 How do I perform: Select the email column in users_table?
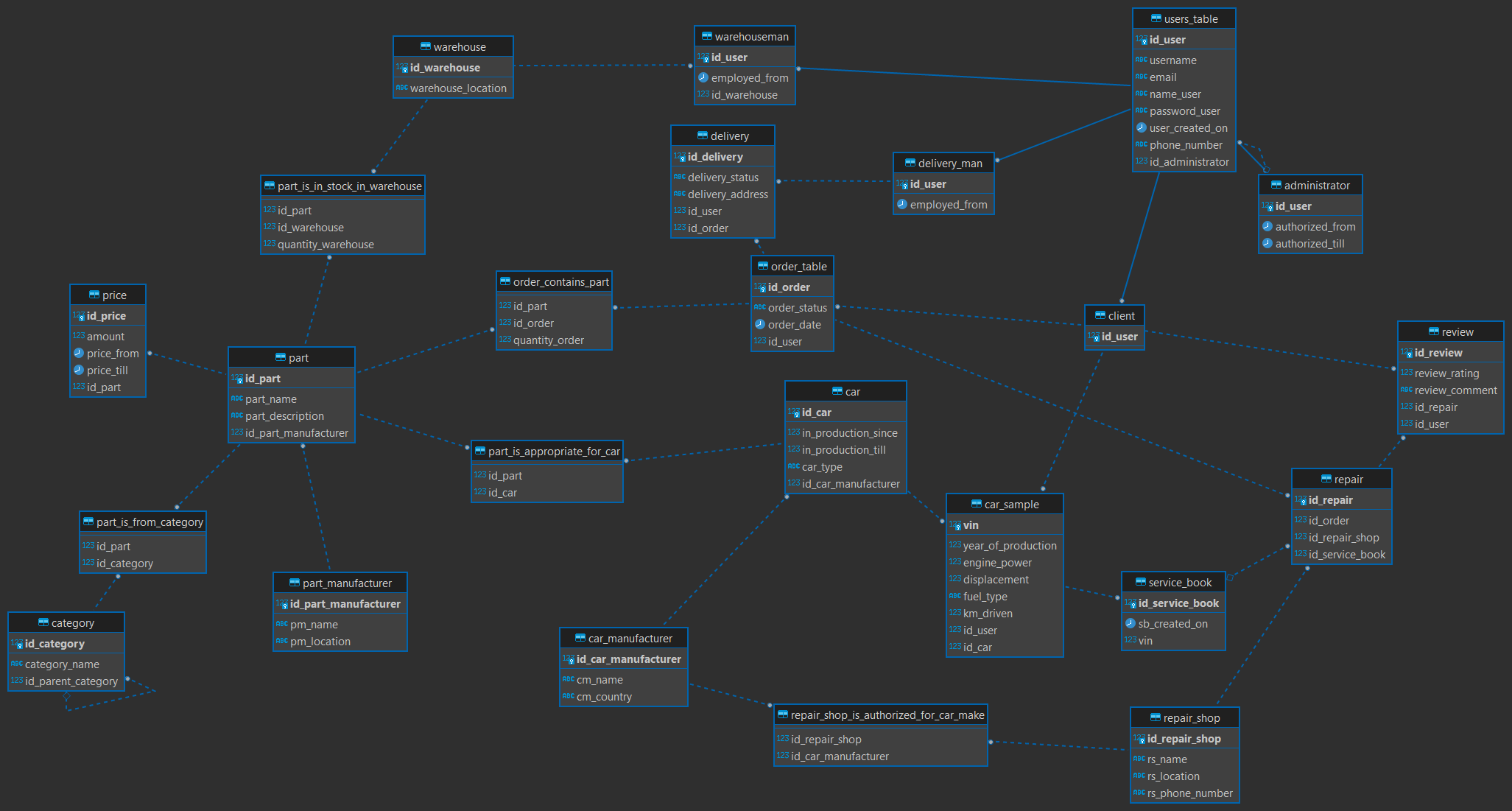1162,77
